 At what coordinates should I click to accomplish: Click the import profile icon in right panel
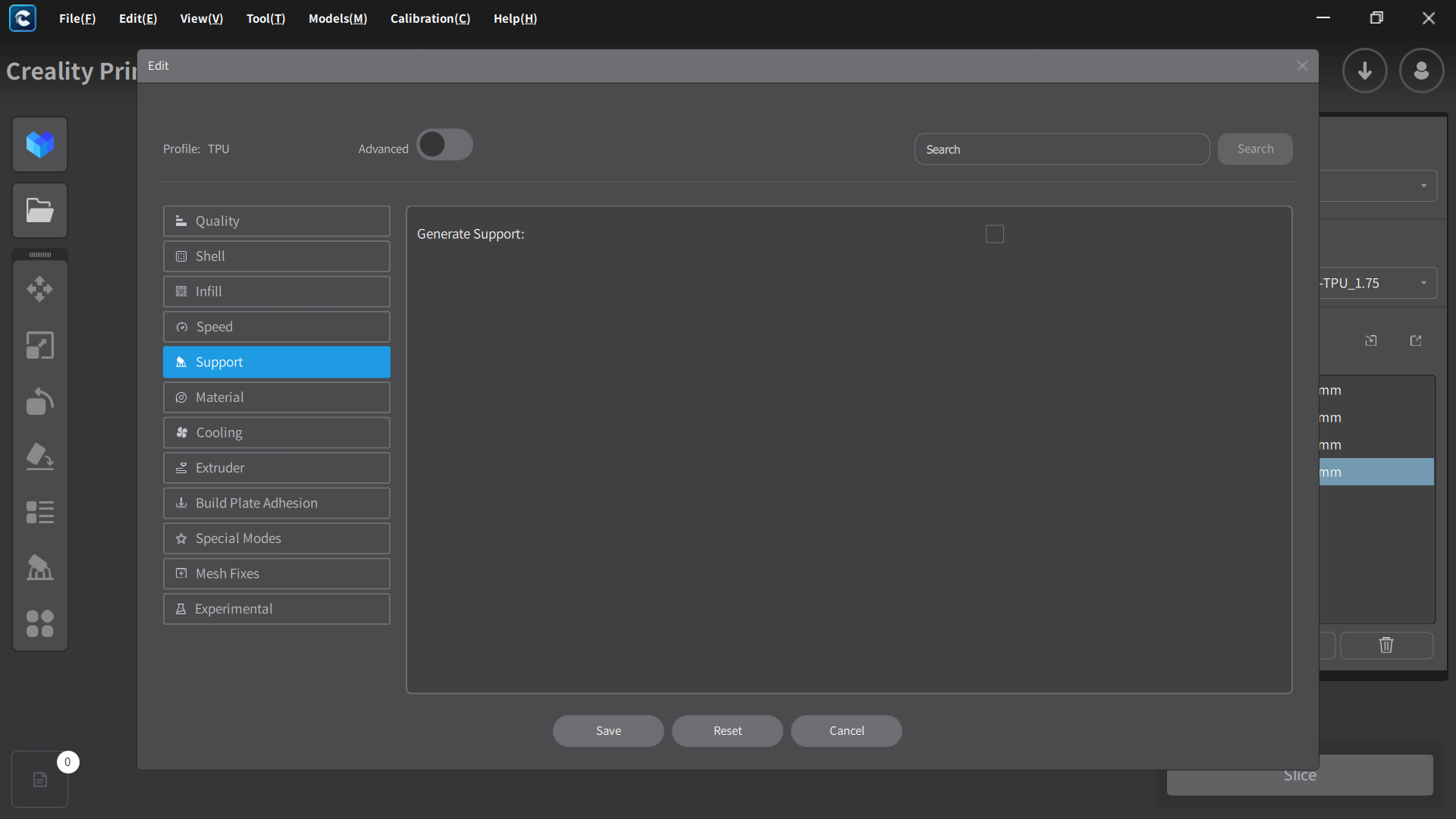pos(1371,340)
